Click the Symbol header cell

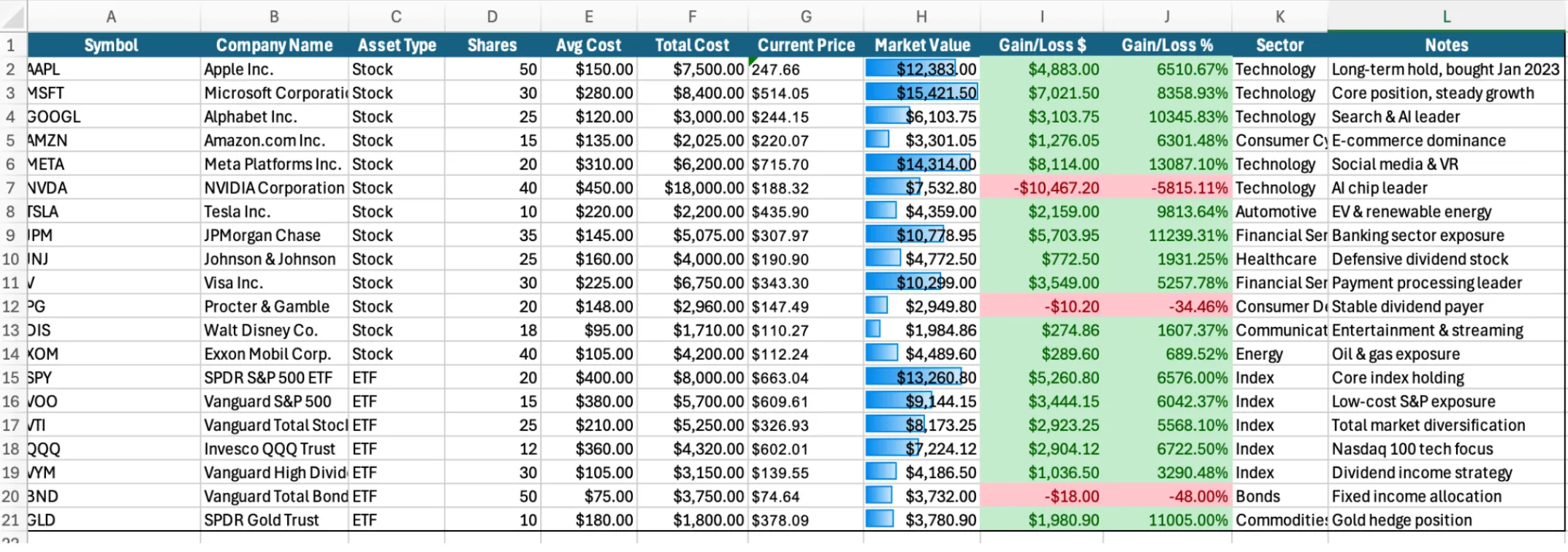(x=111, y=45)
